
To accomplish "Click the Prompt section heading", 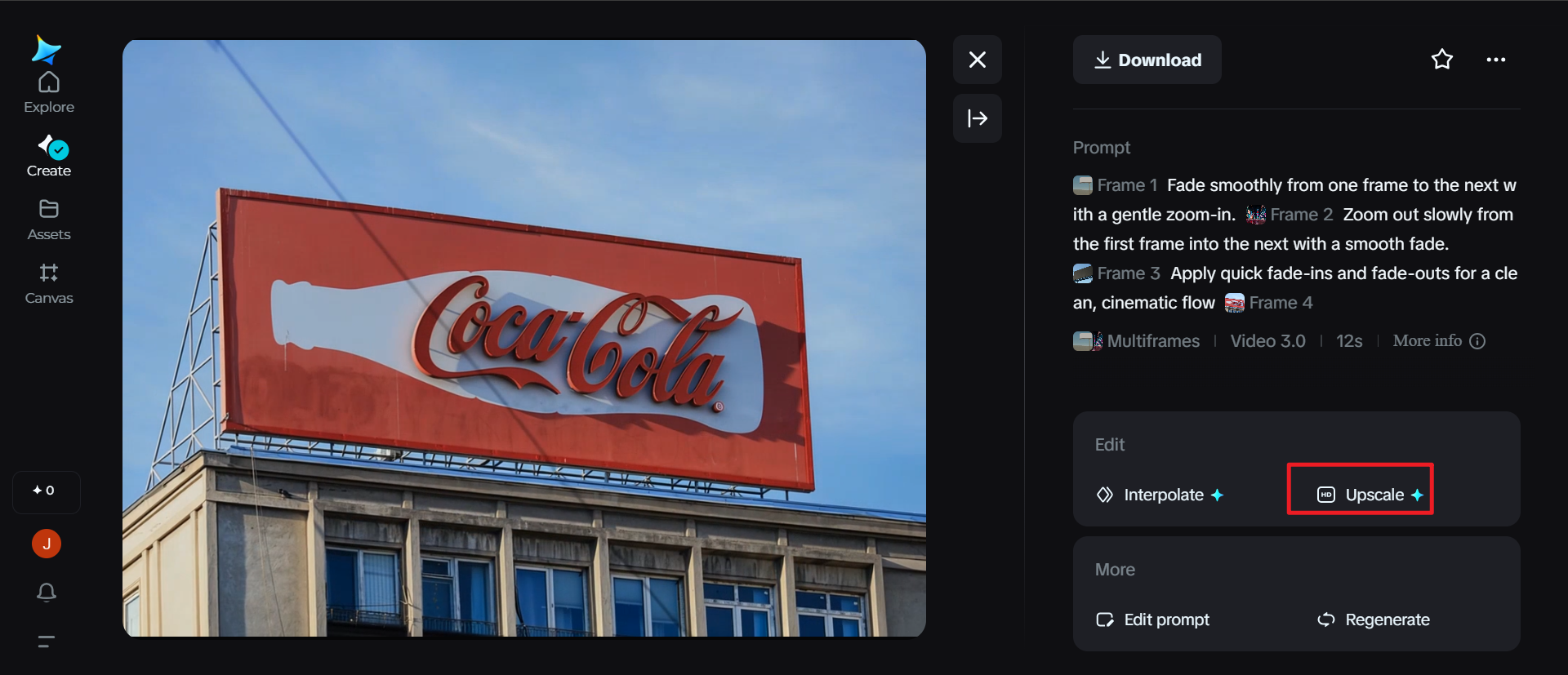I will click(1102, 148).
